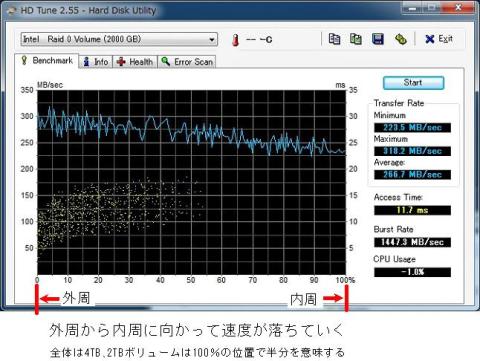Open the options icon in the toolbar
This screenshot has width=480, height=361.
401,39
